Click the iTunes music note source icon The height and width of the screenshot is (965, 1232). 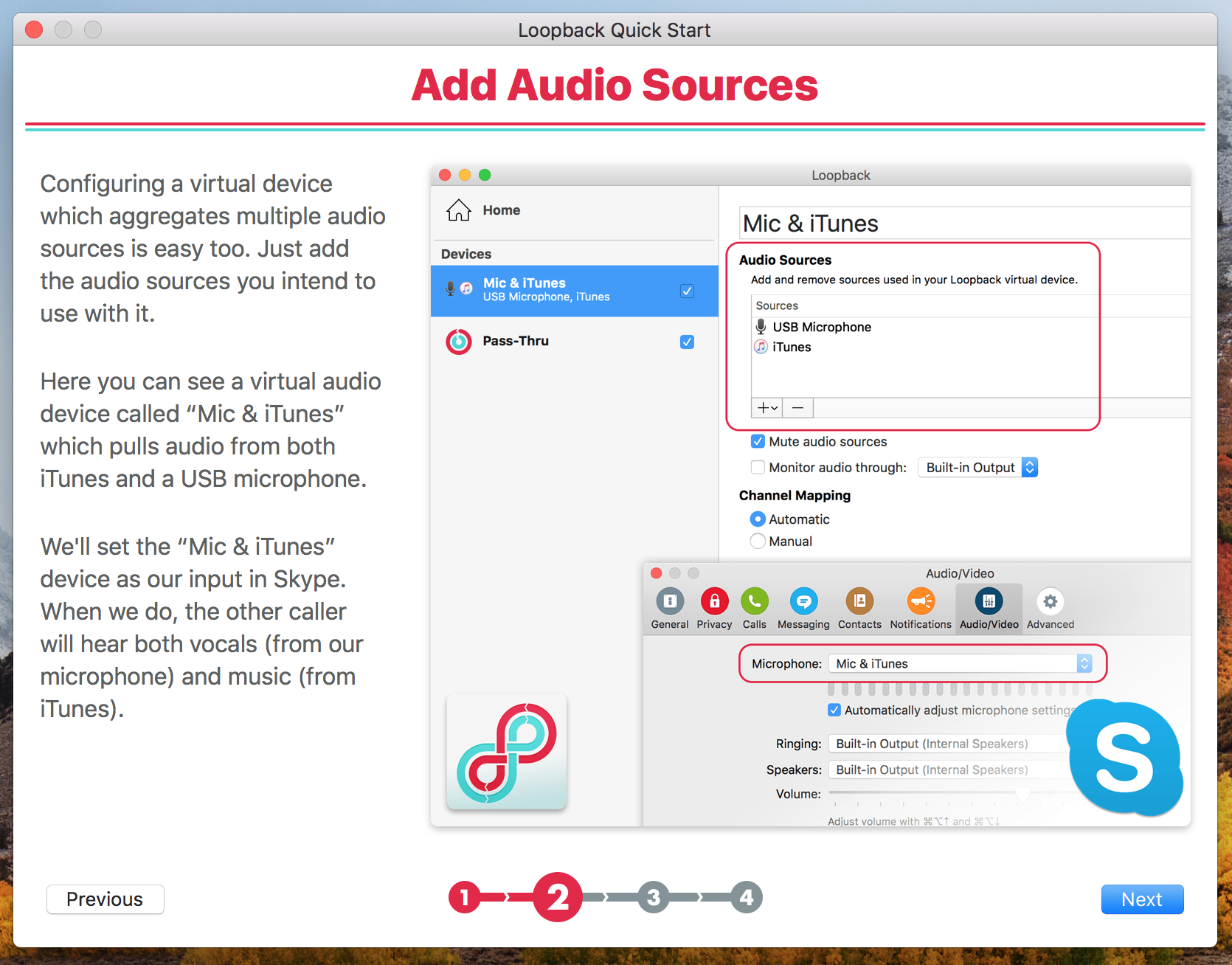(x=761, y=347)
